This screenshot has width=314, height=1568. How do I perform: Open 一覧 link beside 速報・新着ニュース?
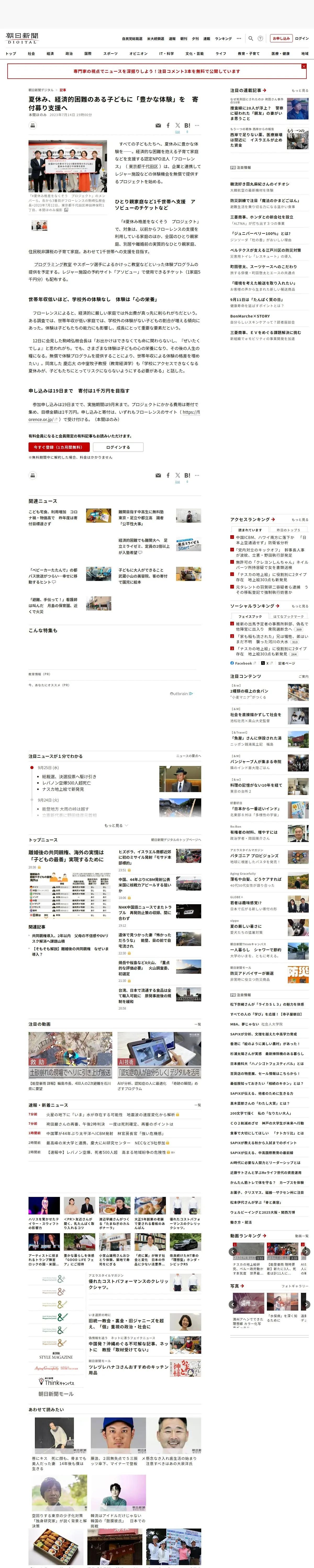[197, 1105]
